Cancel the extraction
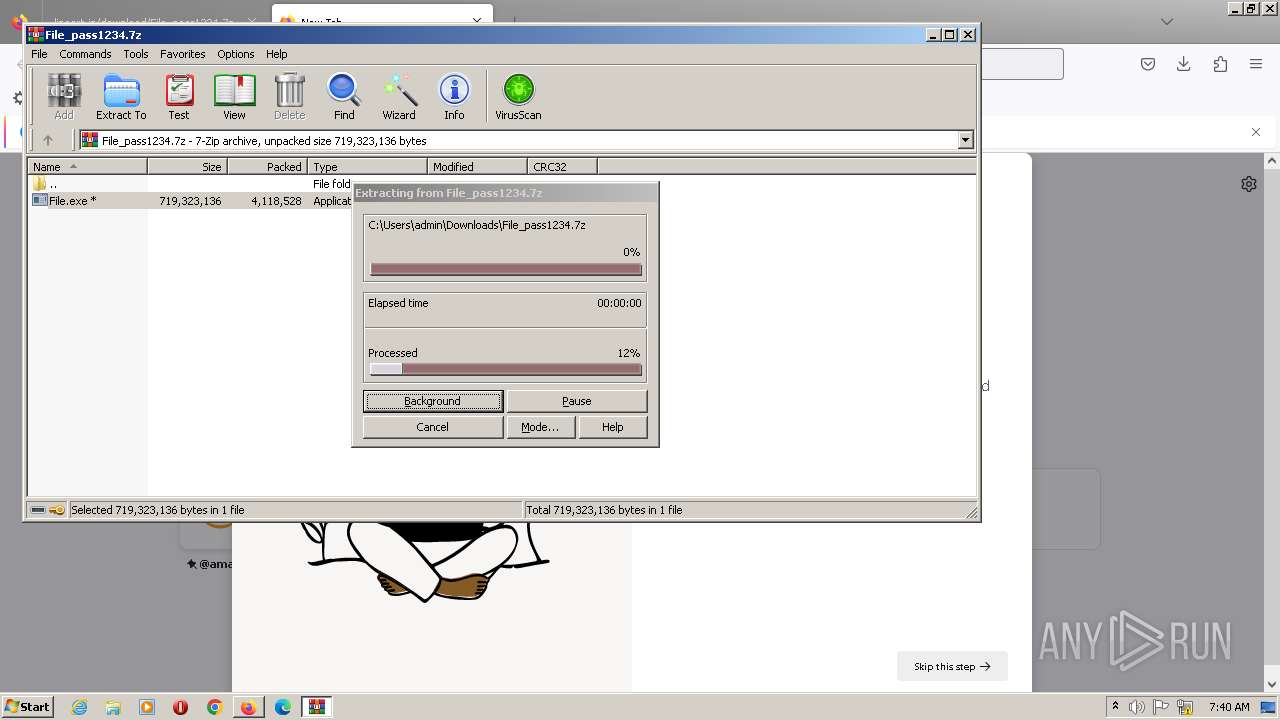Image resolution: width=1280 pixels, height=720 pixels. point(432,427)
